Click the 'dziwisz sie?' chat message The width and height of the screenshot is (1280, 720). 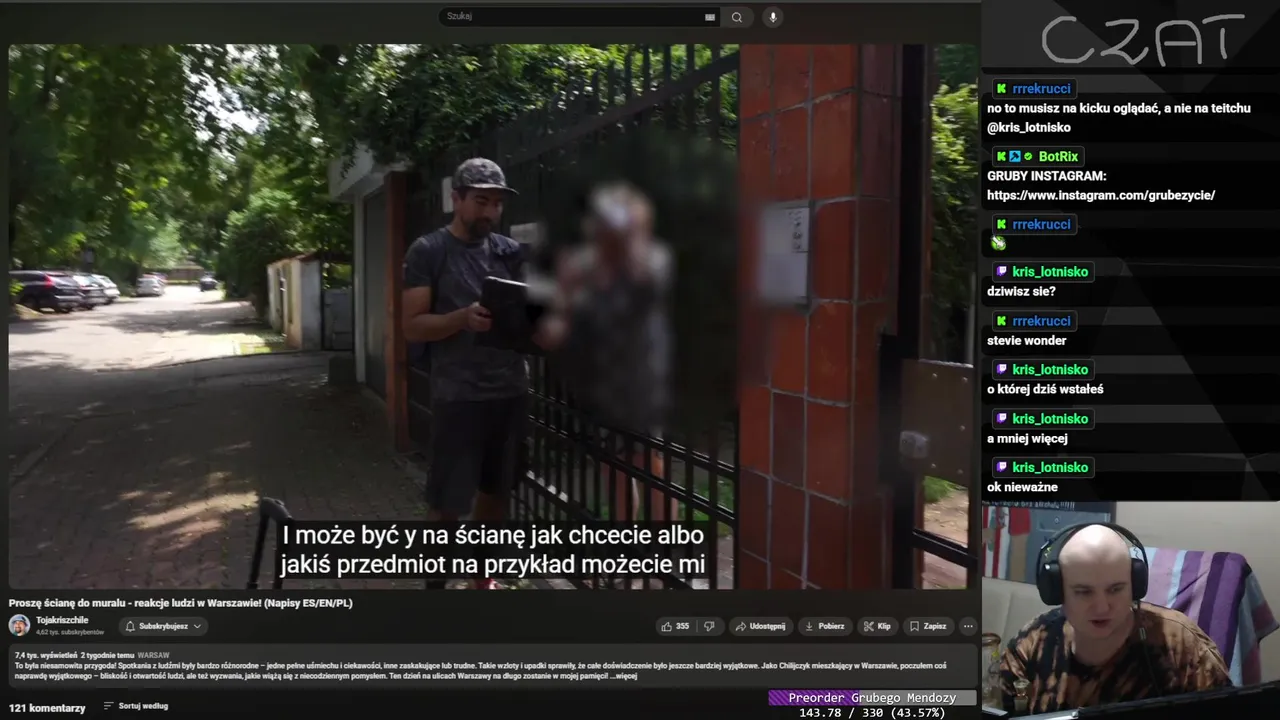pyautogui.click(x=1021, y=292)
